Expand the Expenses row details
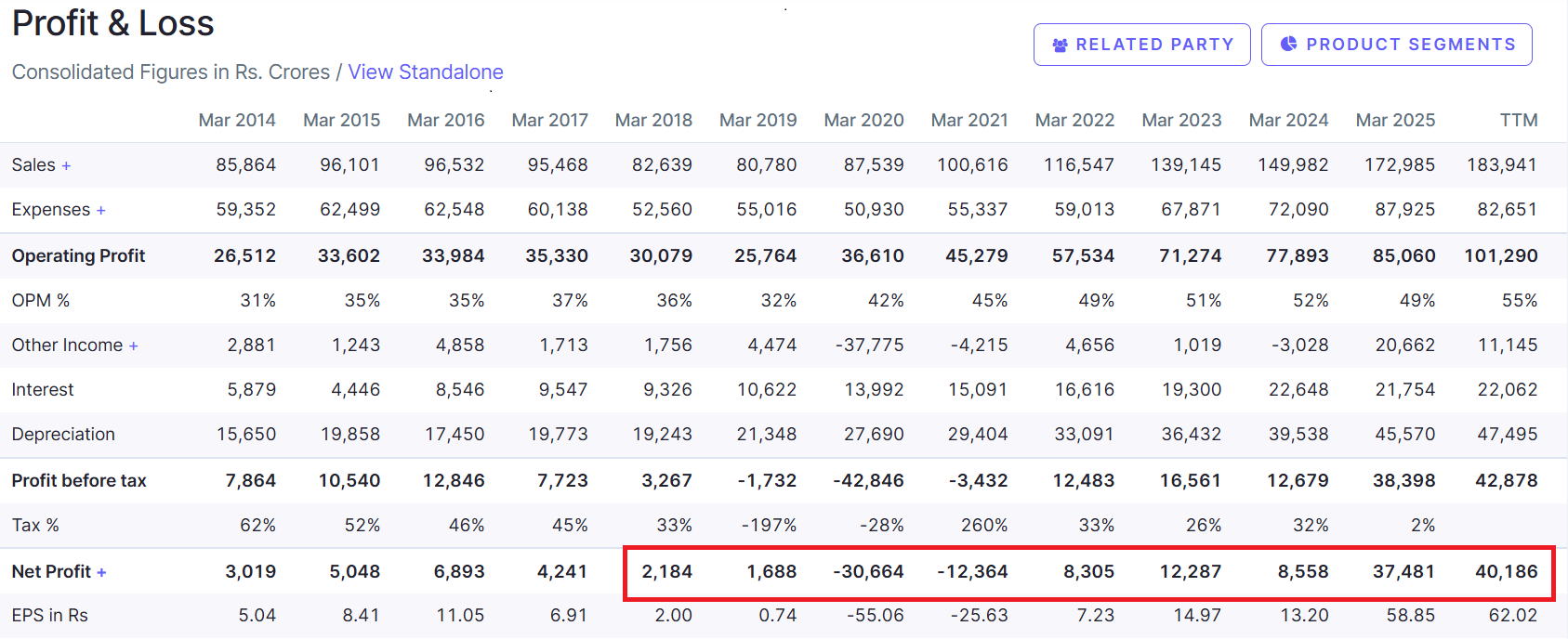The height and width of the screenshot is (639, 1568). click(100, 211)
